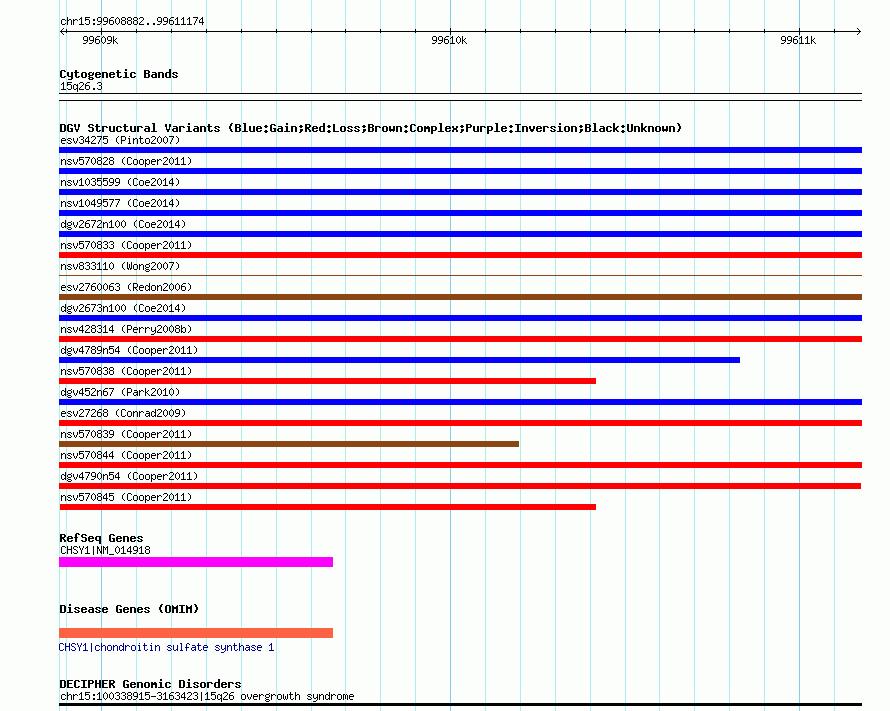Click the chr15:99608882..99611174 coordinate label

[132, 22]
